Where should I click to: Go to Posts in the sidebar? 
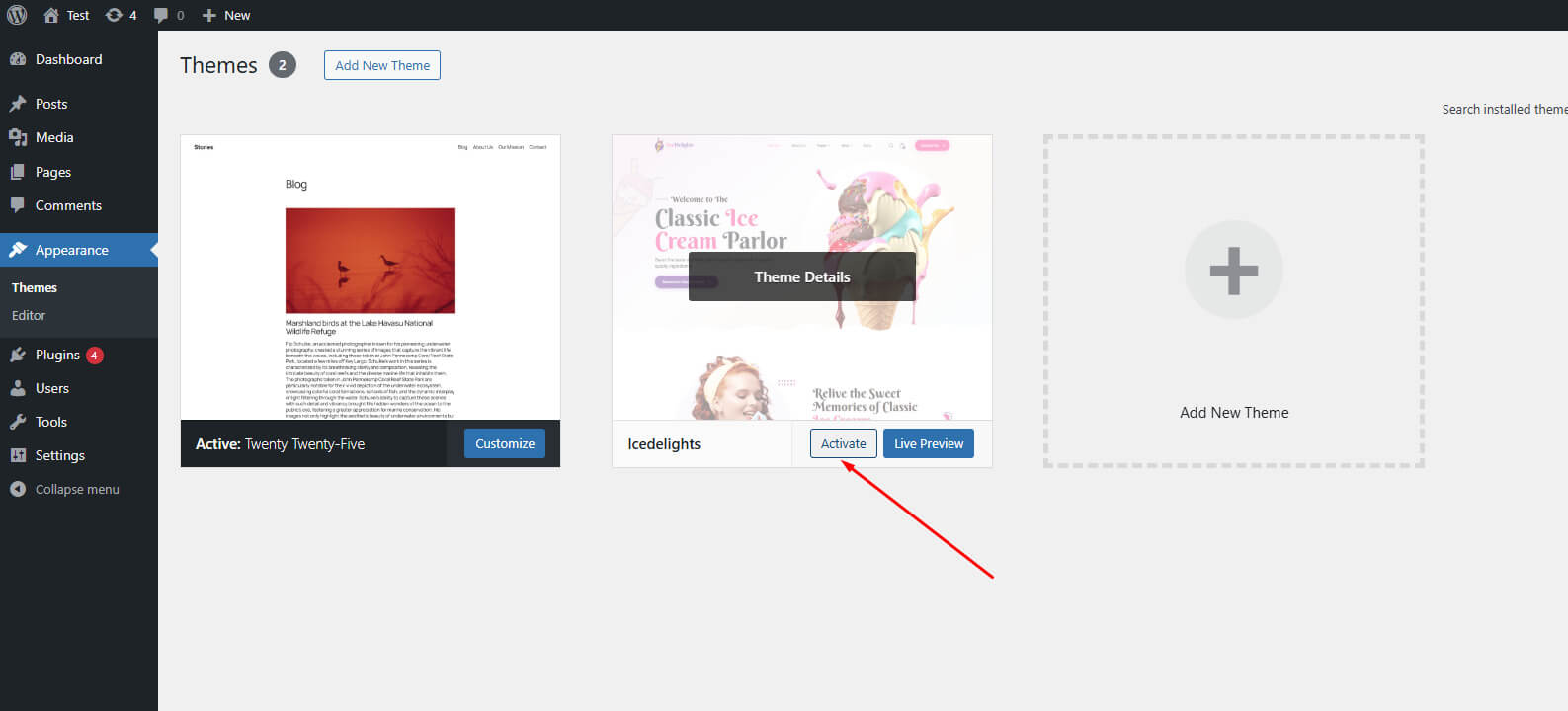(x=79, y=104)
